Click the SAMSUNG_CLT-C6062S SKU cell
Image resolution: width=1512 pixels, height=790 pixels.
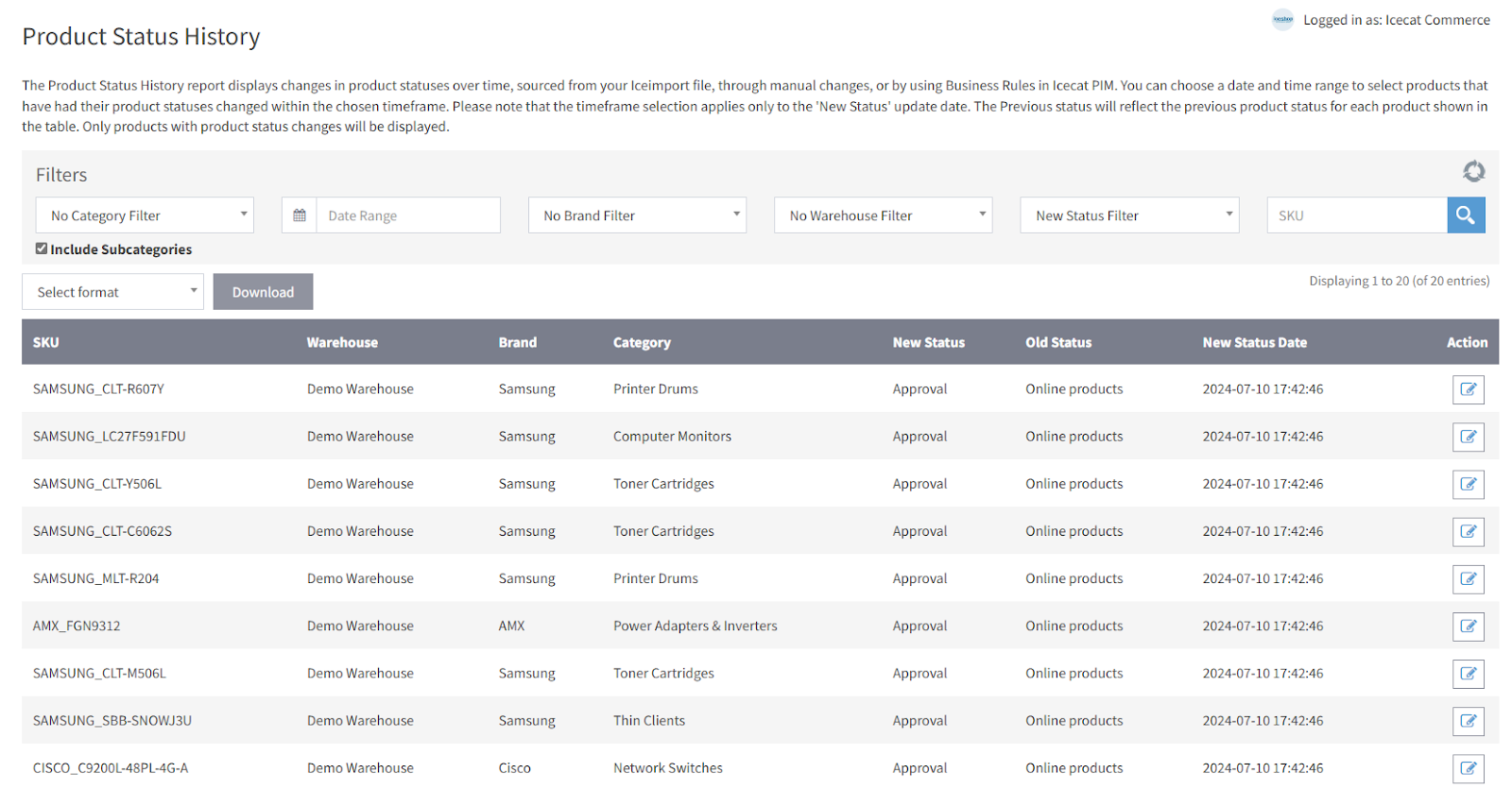pos(102,531)
